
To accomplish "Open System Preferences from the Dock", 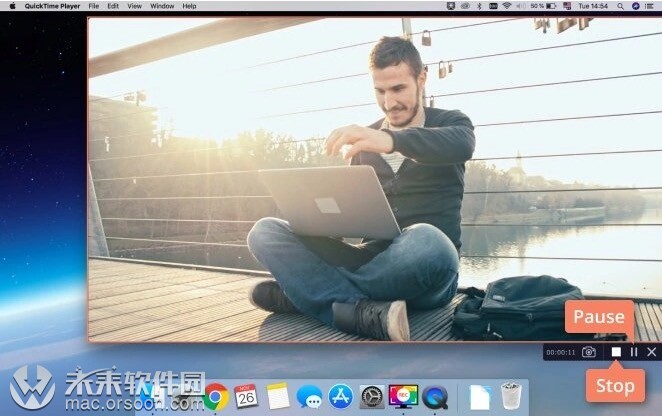I will tap(372, 397).
